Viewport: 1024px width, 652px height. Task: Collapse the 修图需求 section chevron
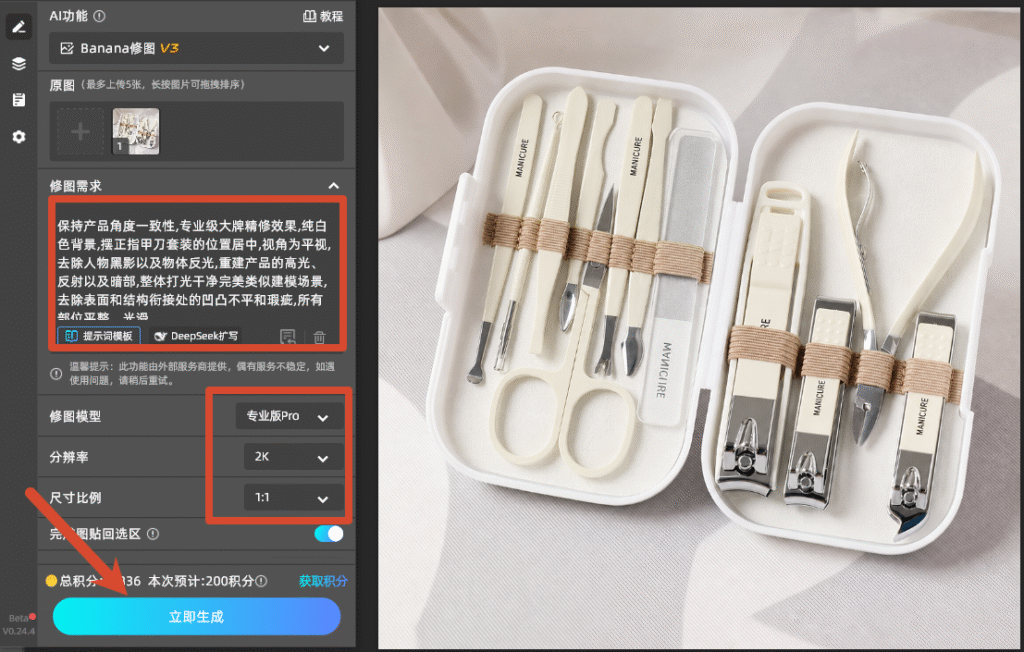coord(334,186)
